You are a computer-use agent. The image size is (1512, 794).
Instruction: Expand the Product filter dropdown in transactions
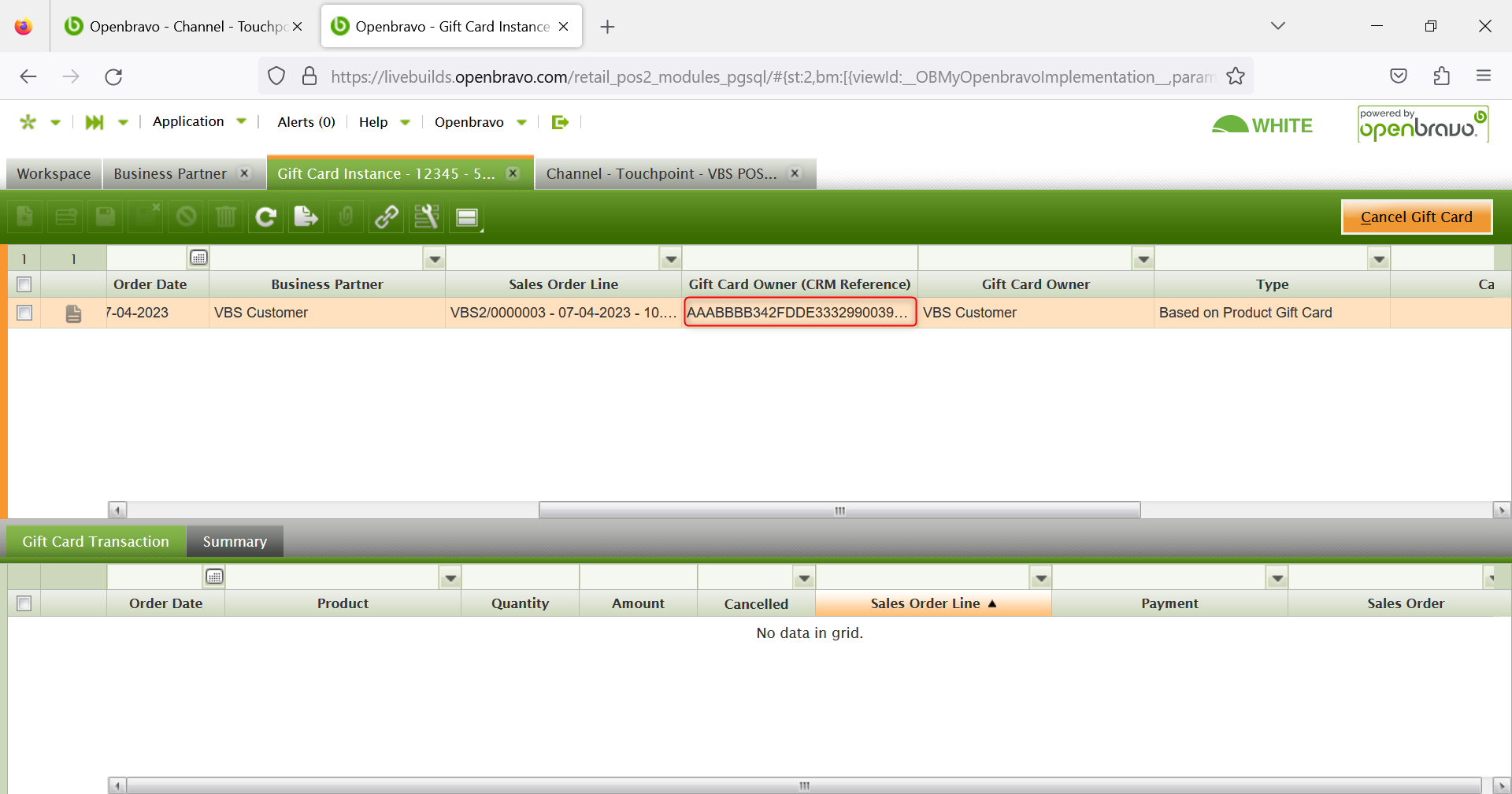pos(450,577)
